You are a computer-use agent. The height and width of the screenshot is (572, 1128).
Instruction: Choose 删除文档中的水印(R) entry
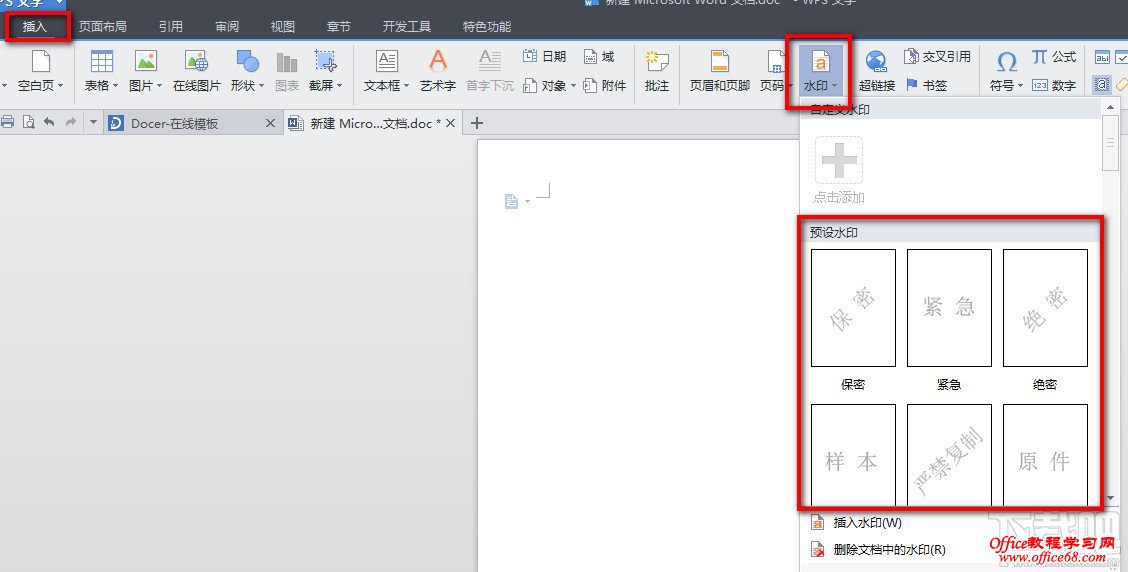pos(878,550)
